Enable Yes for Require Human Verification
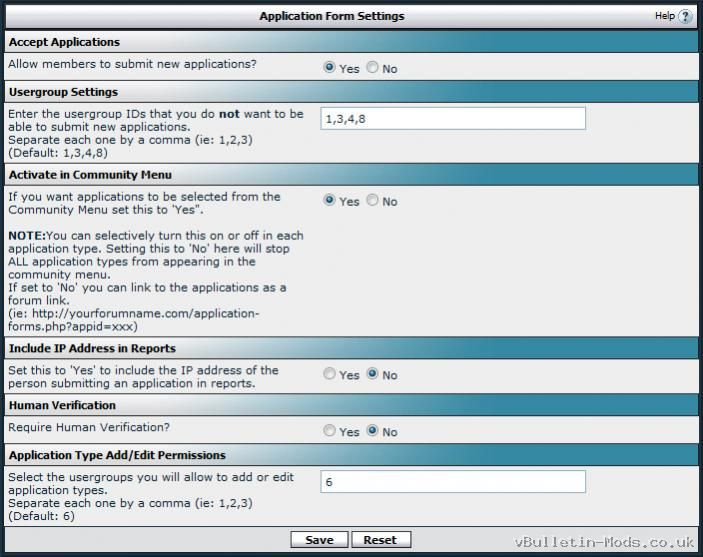Screen dimensions: 703x557 330,432
